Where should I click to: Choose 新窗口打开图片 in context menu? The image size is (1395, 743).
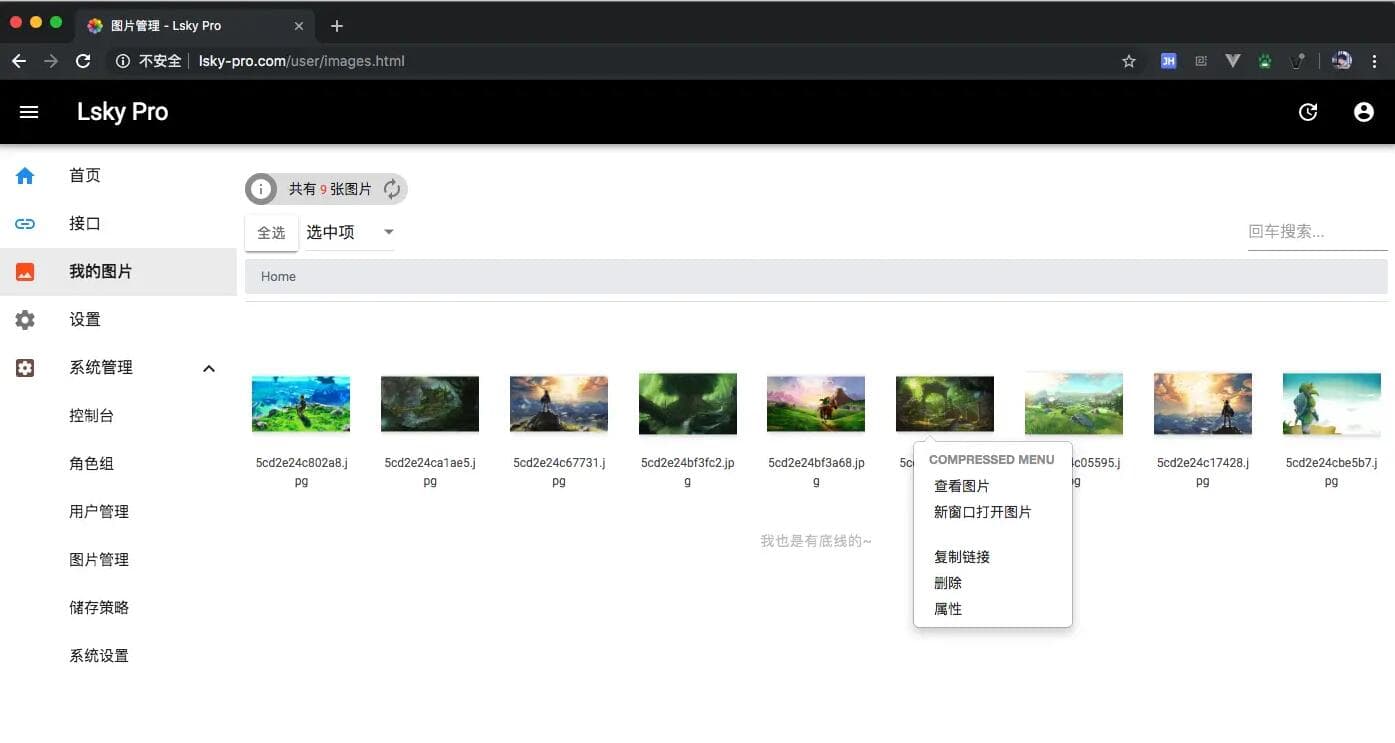983,512
